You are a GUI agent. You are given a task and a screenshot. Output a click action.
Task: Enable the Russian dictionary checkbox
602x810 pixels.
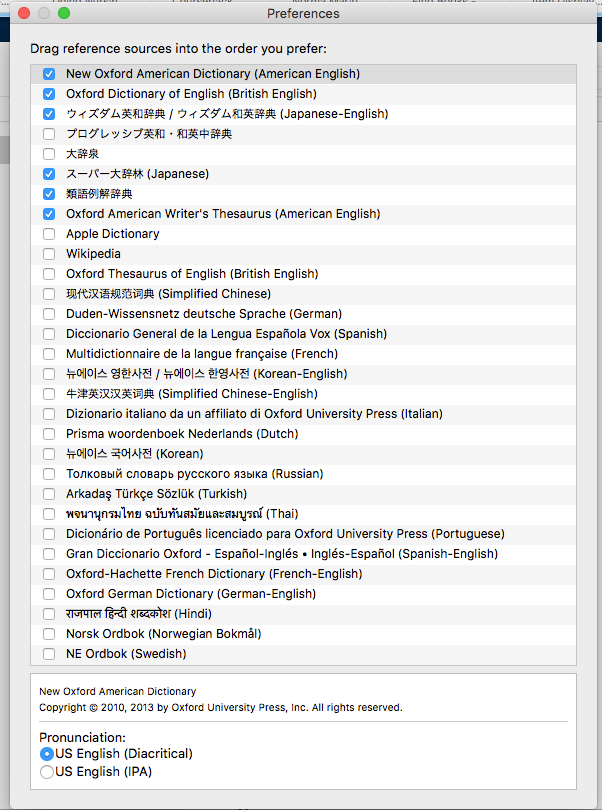click(49, 474)
